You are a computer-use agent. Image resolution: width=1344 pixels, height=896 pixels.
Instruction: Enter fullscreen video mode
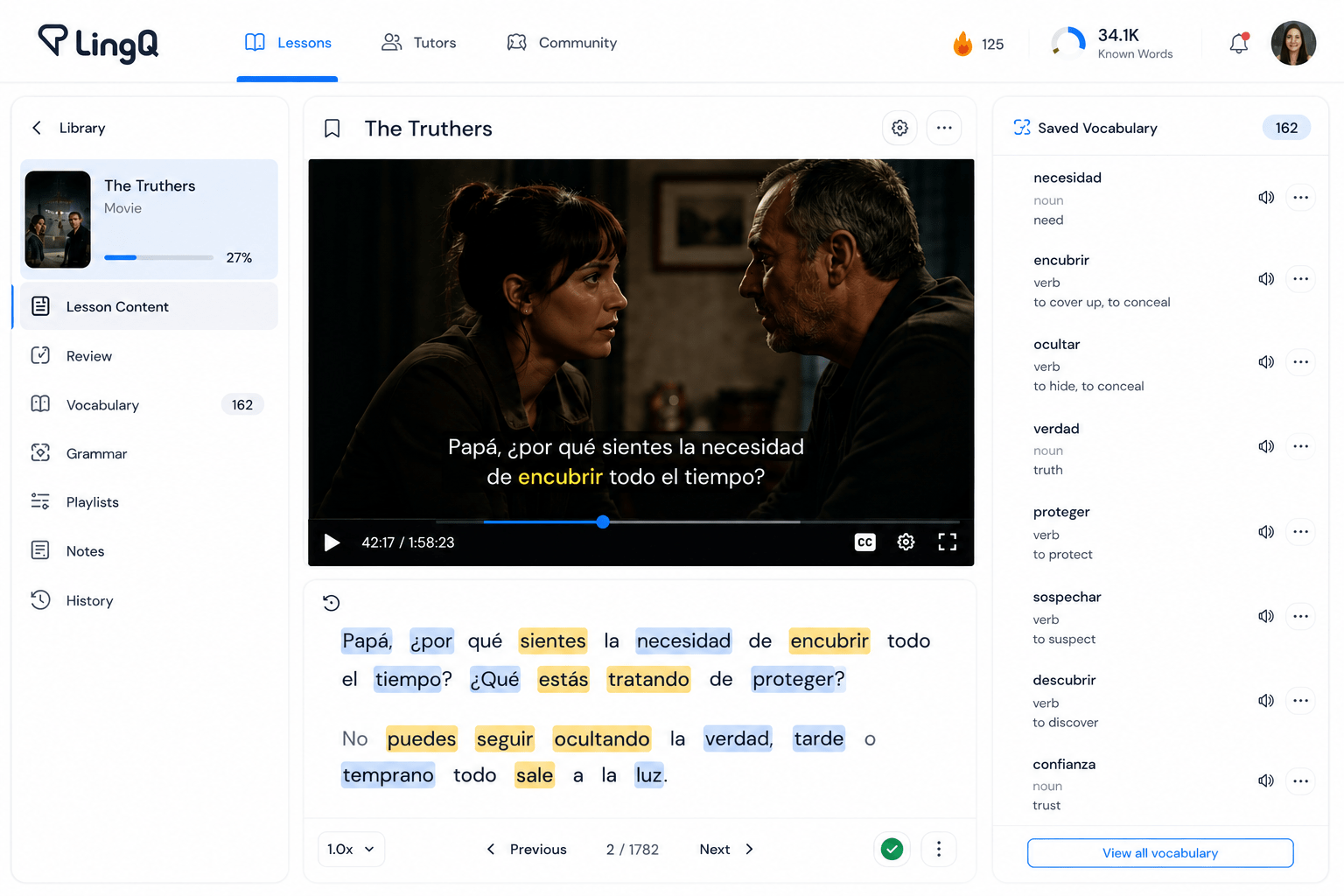(x=947, y=542)
